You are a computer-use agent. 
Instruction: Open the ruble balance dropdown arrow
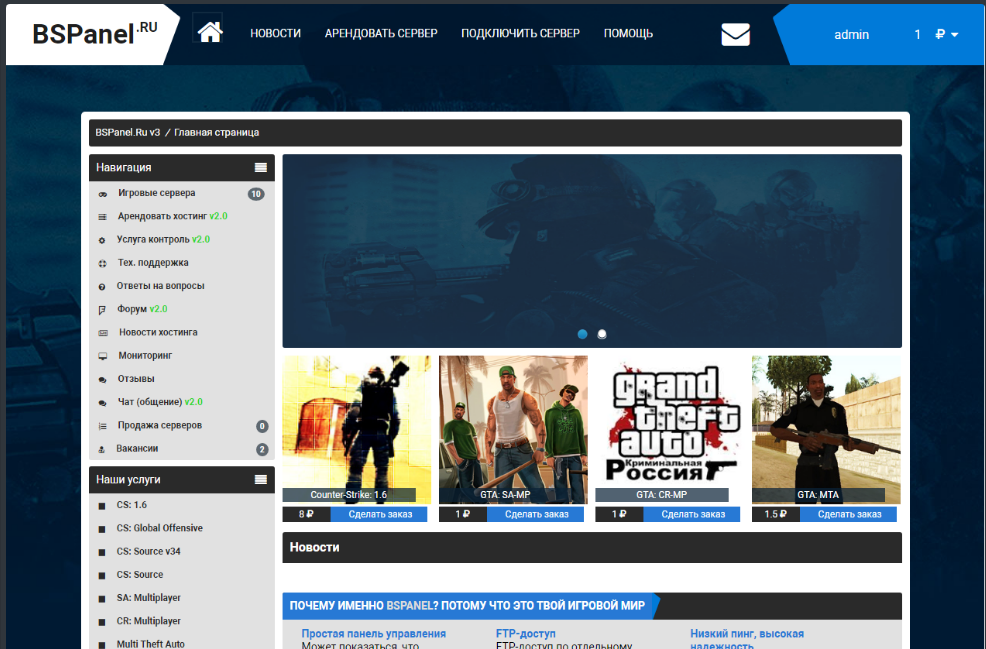pos(954,35)
